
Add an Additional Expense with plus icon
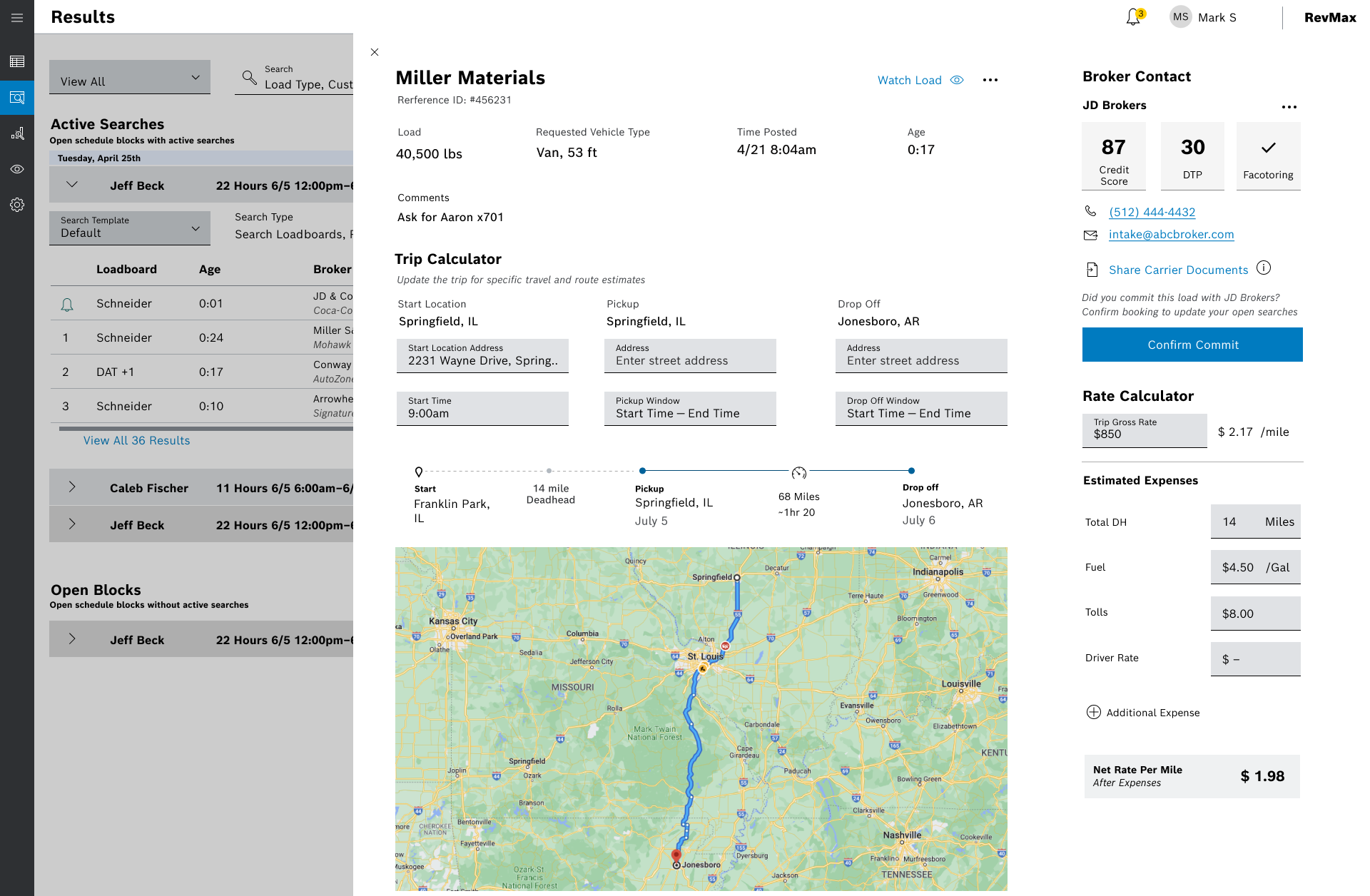pyautogui.click(x=1094, y=712)
